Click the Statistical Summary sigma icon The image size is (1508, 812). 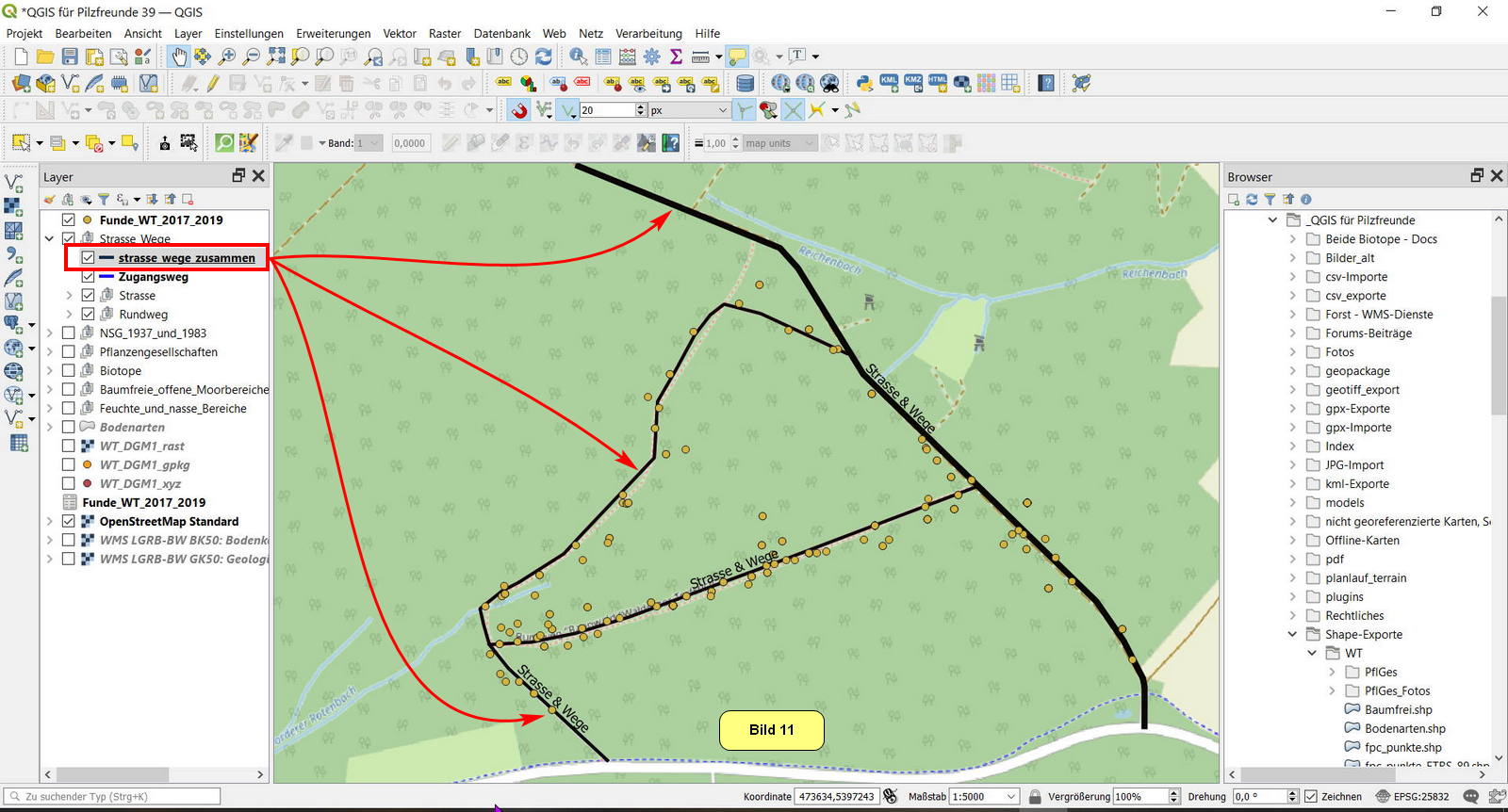tap(676, 57)
